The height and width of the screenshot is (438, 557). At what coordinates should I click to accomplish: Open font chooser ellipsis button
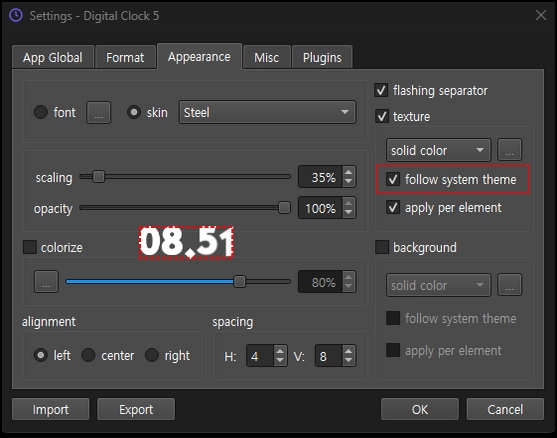tap(98, 113)
